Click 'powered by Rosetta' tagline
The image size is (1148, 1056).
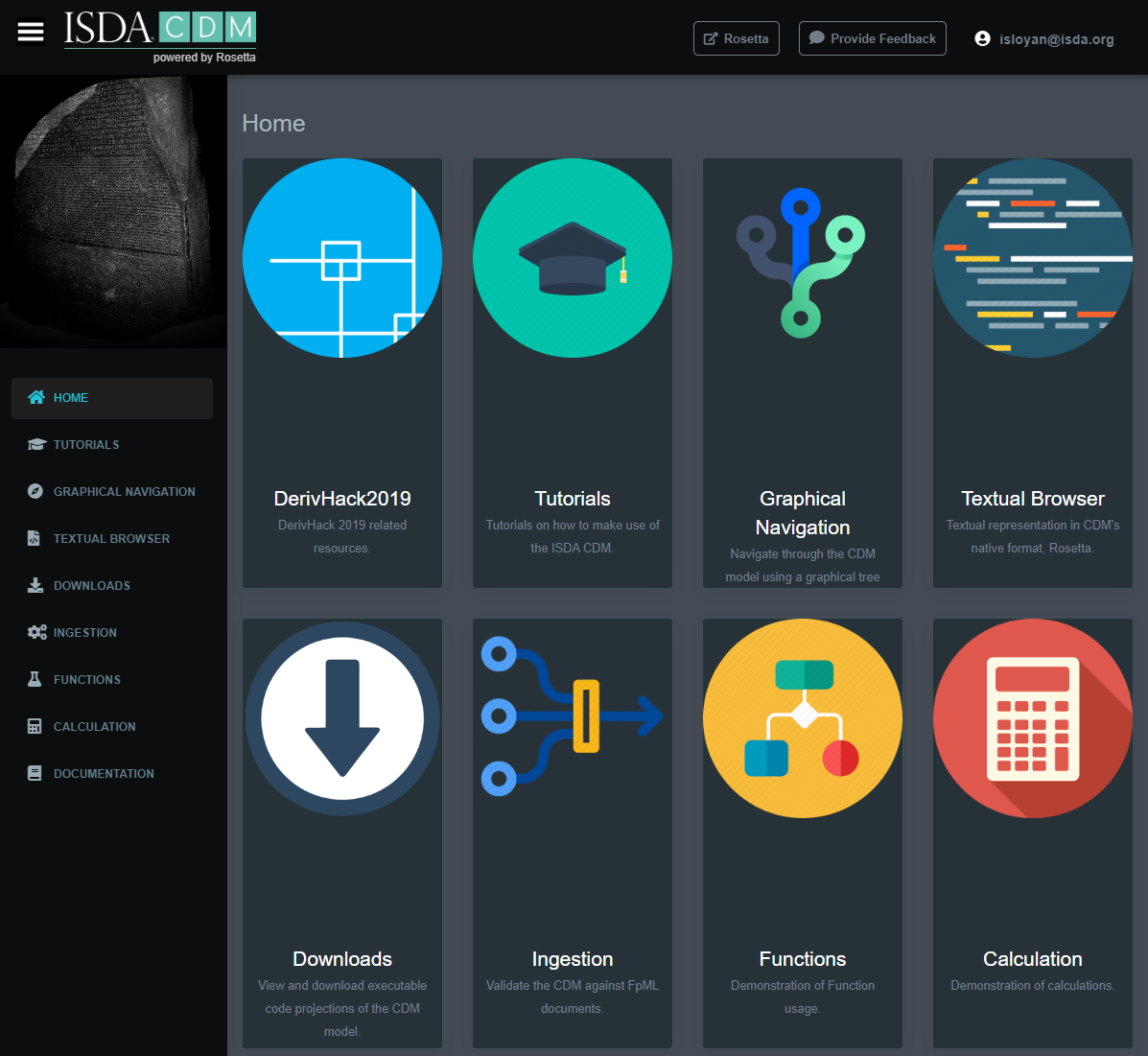tap(204, 58)
